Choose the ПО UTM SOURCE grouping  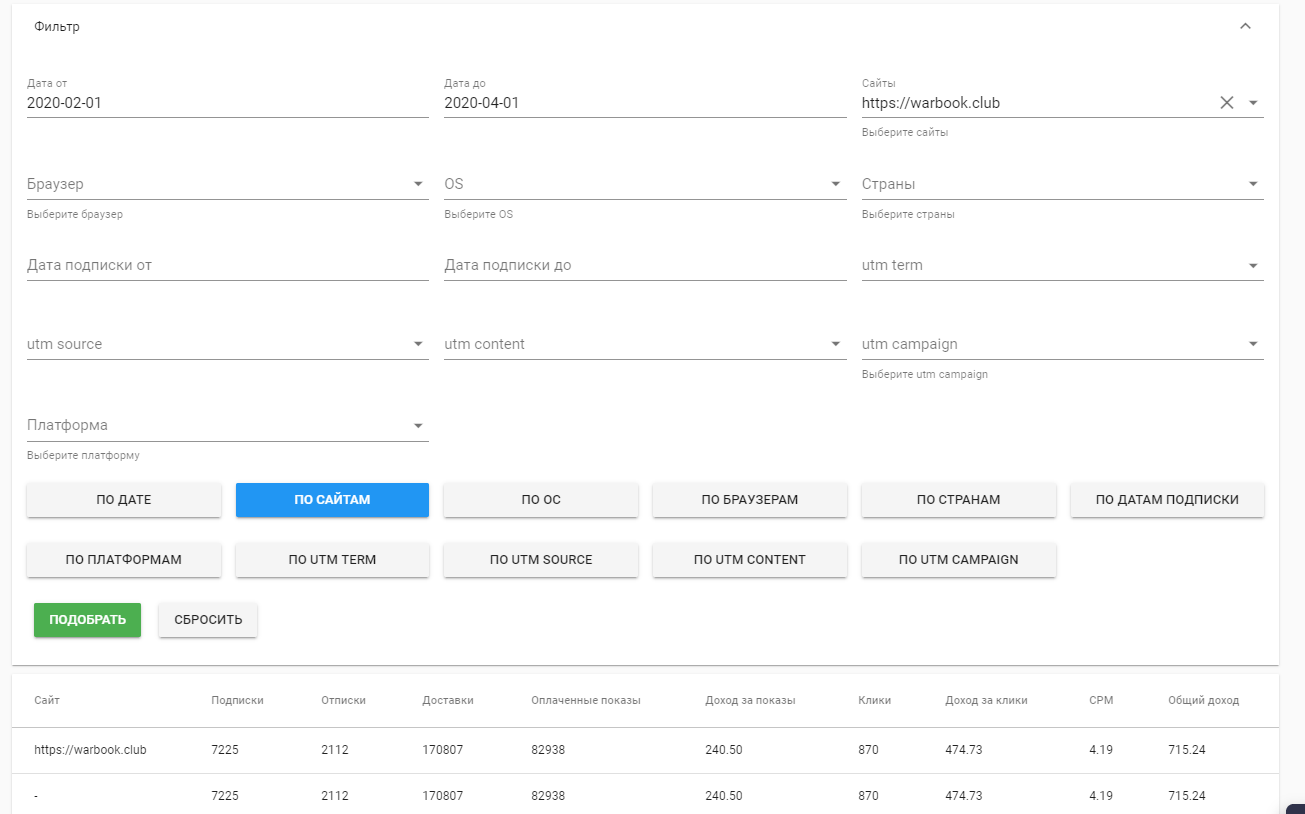click(541, 560)
